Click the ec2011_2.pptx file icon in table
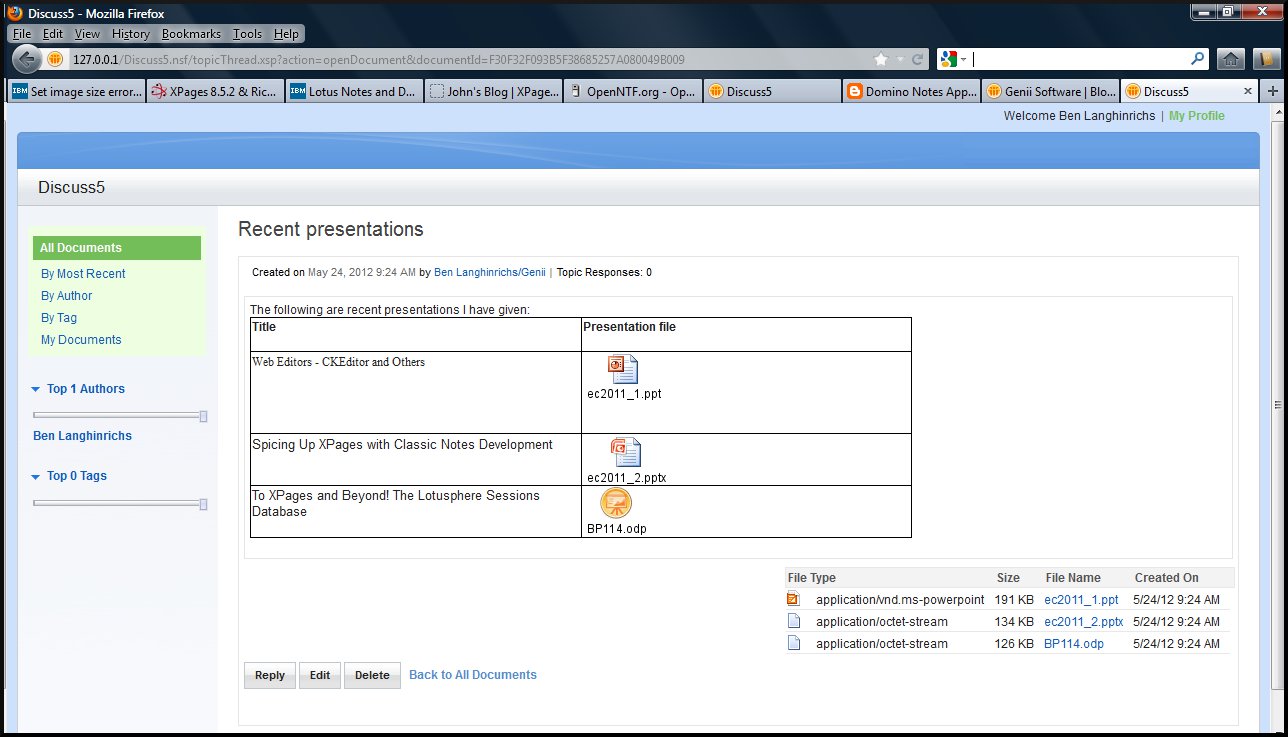Viewport: 1288px width, 737px height. click(x=626, y=453)
